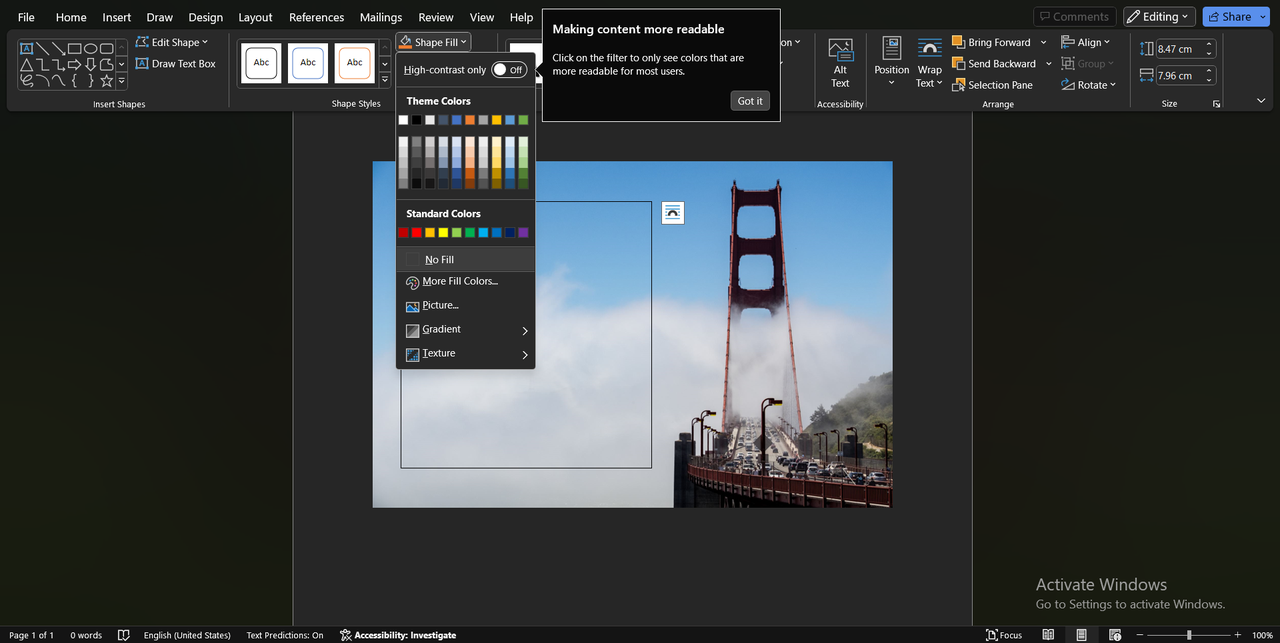Screen dimensions: 1280x643
Task: Switch to Web Layout view
Action: click(x=1115, y=635)
